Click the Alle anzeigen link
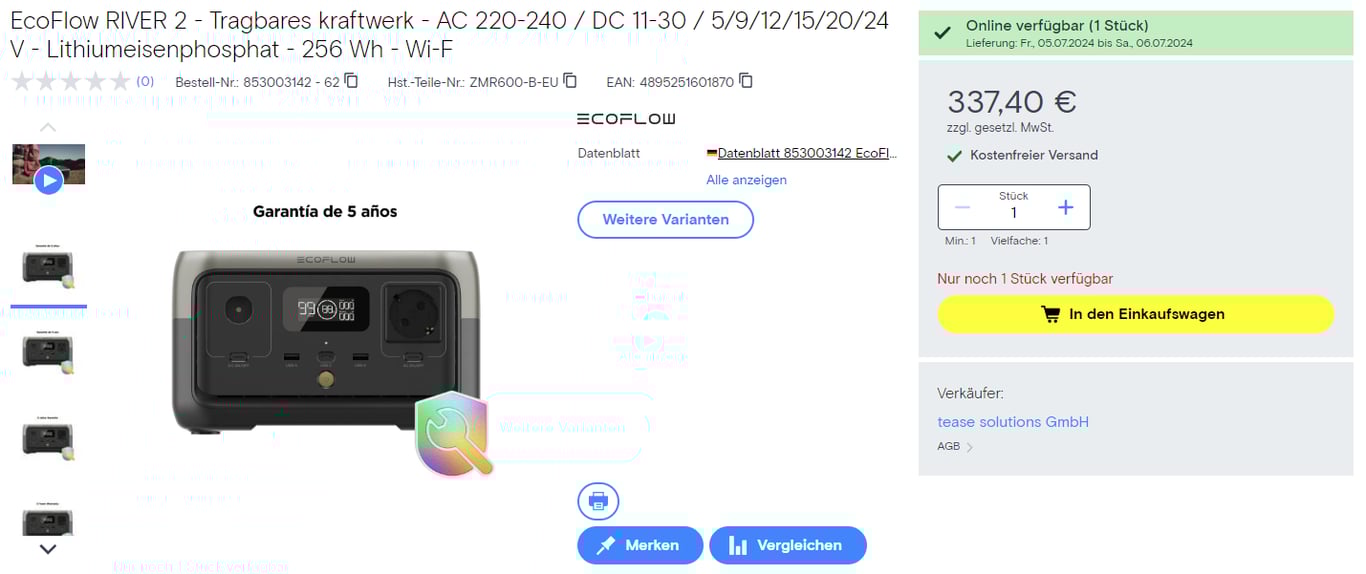This screenshot has height=574, width=1366. 746,180
